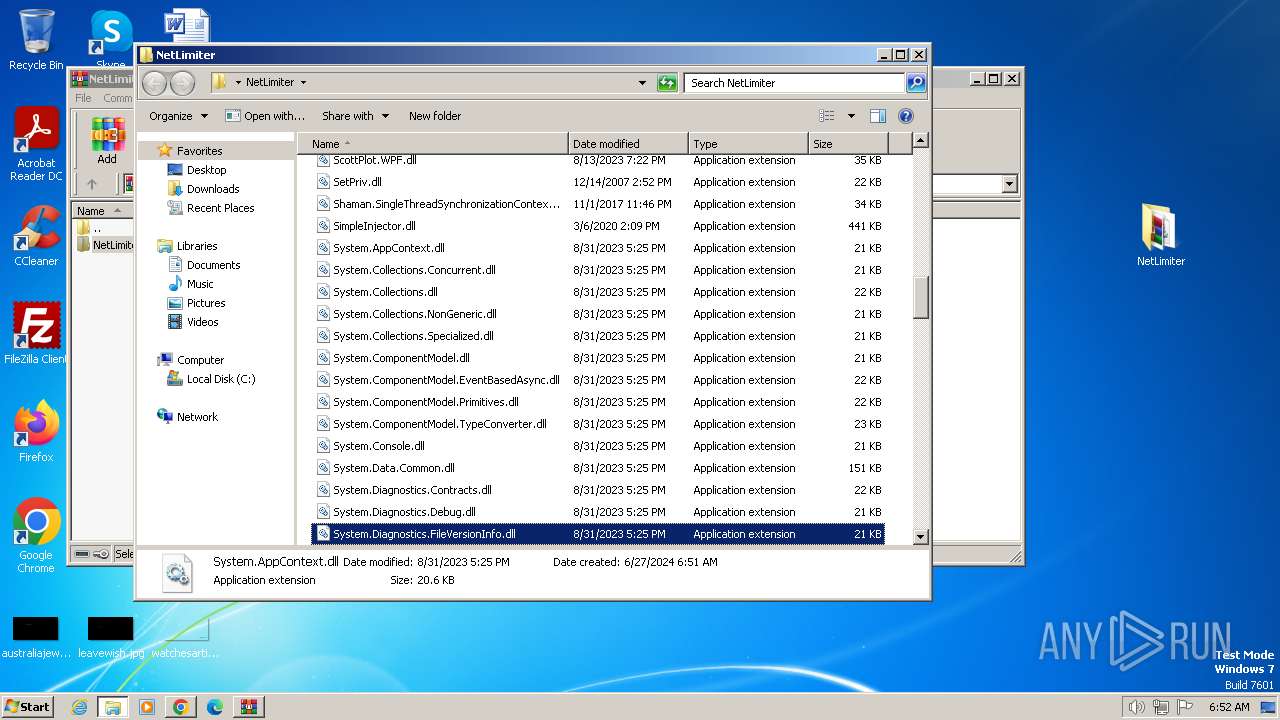Open the Organize dropdown menu

click(178, 116)
